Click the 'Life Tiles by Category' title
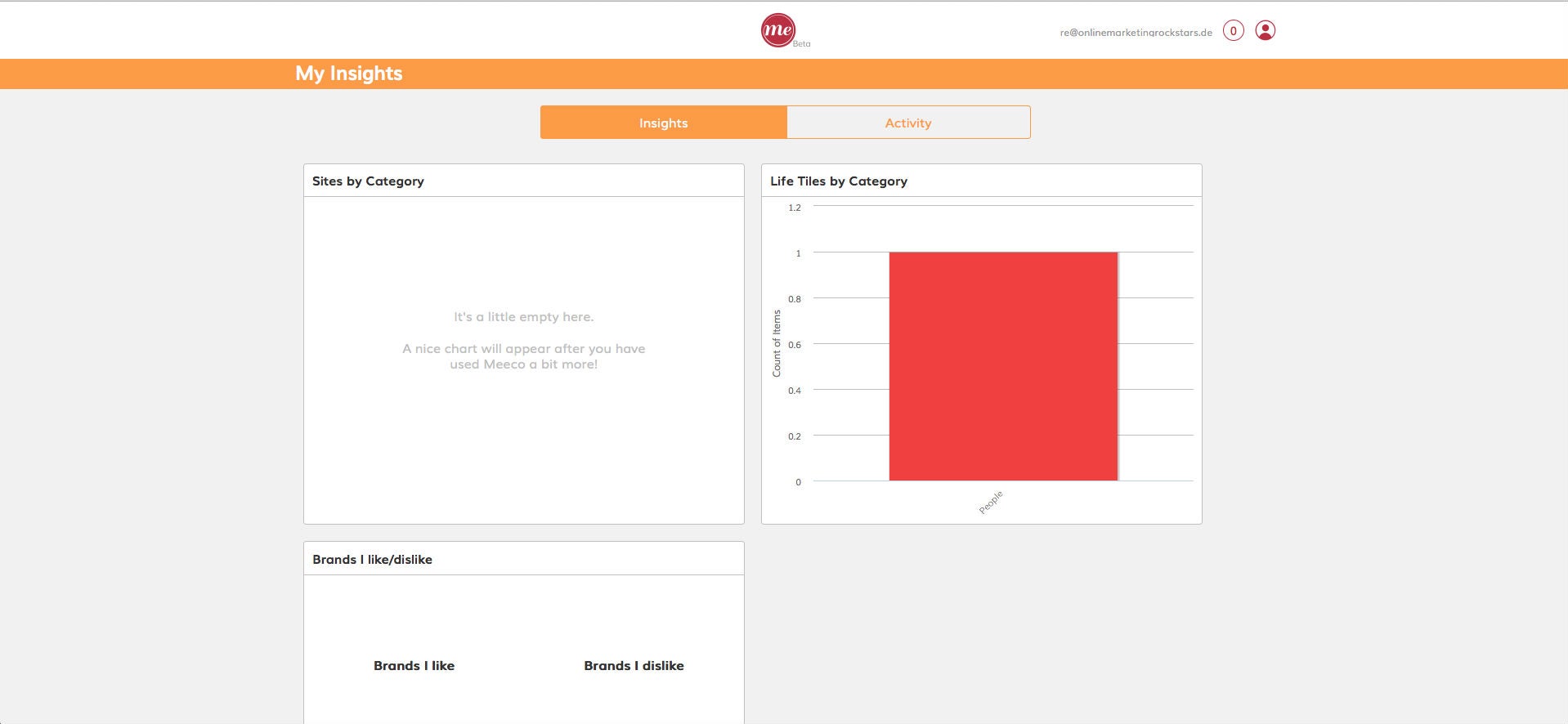Screen dimensions: 1568x724 click(x=838, y=181)
